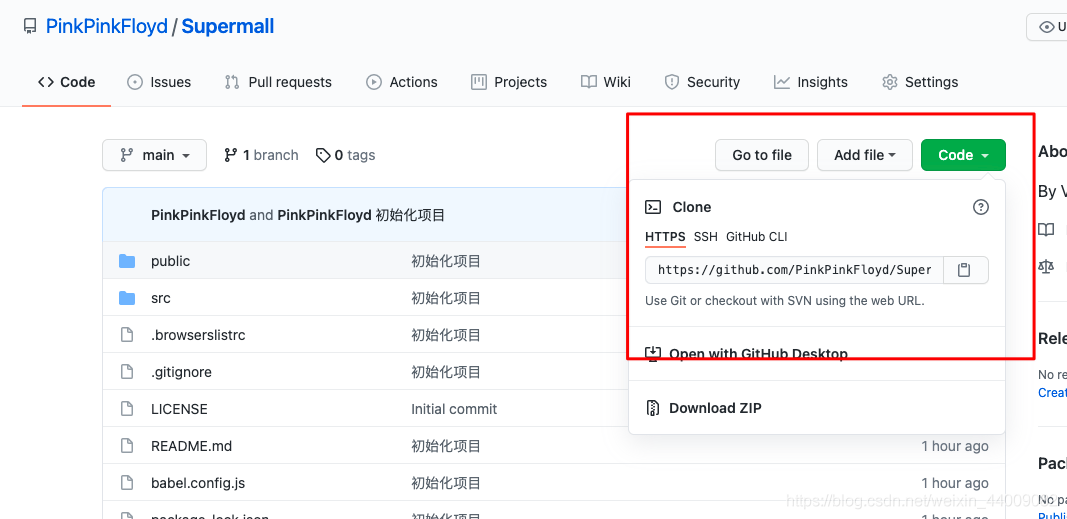Click the scales license icon in About sidebar
This screenshot has height=519, width=1067.
(1046, 266)
